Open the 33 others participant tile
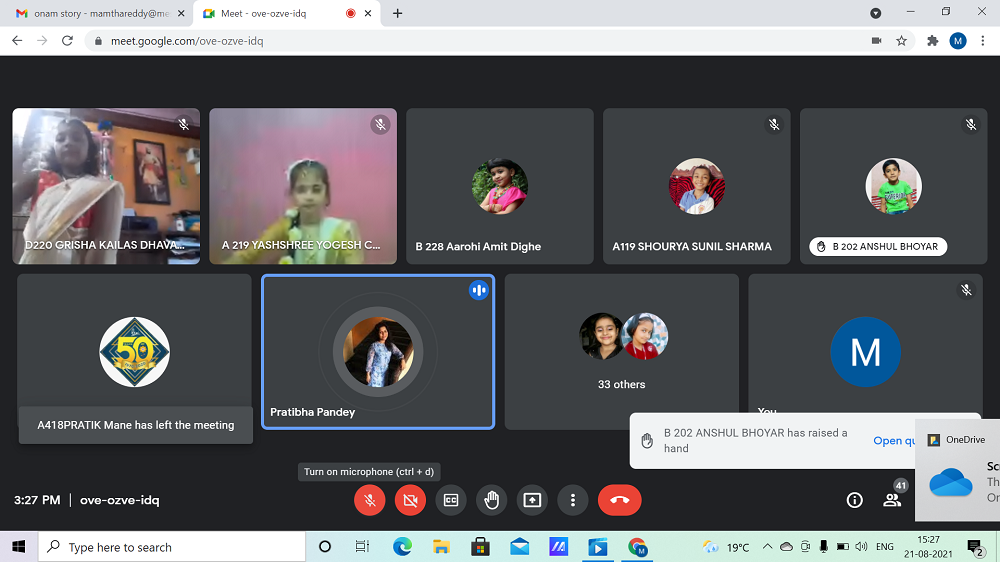This screenshot has height=562, width=1000. [621, 352]
